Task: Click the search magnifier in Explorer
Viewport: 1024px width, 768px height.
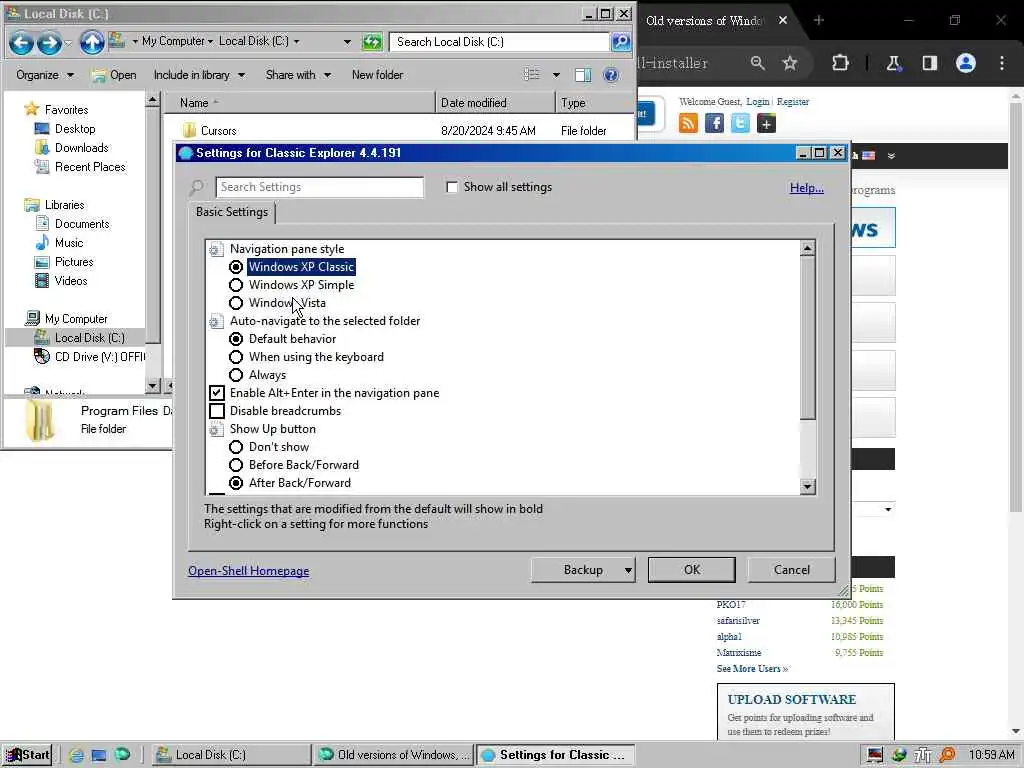Action: point(620,42)
